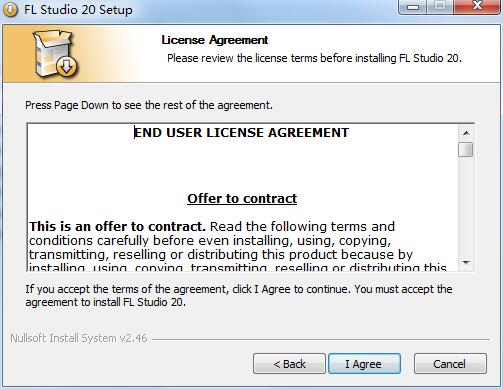Click the underlined Offer to contract heading
The image size is (503, 389).
point(242,198)
